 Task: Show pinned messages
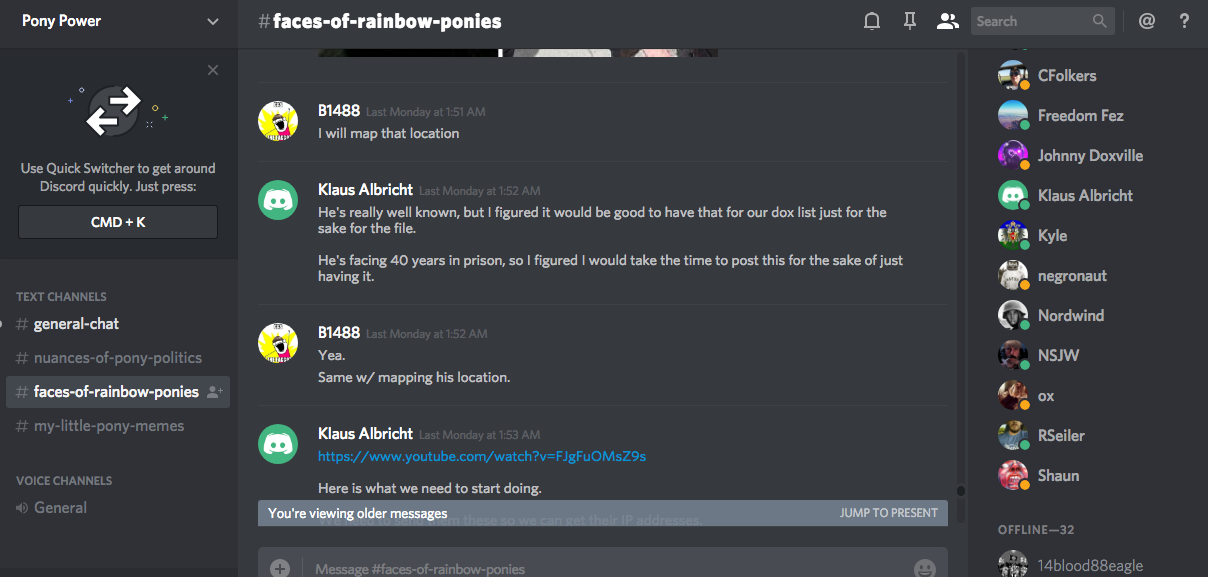[x=909, y=21]
